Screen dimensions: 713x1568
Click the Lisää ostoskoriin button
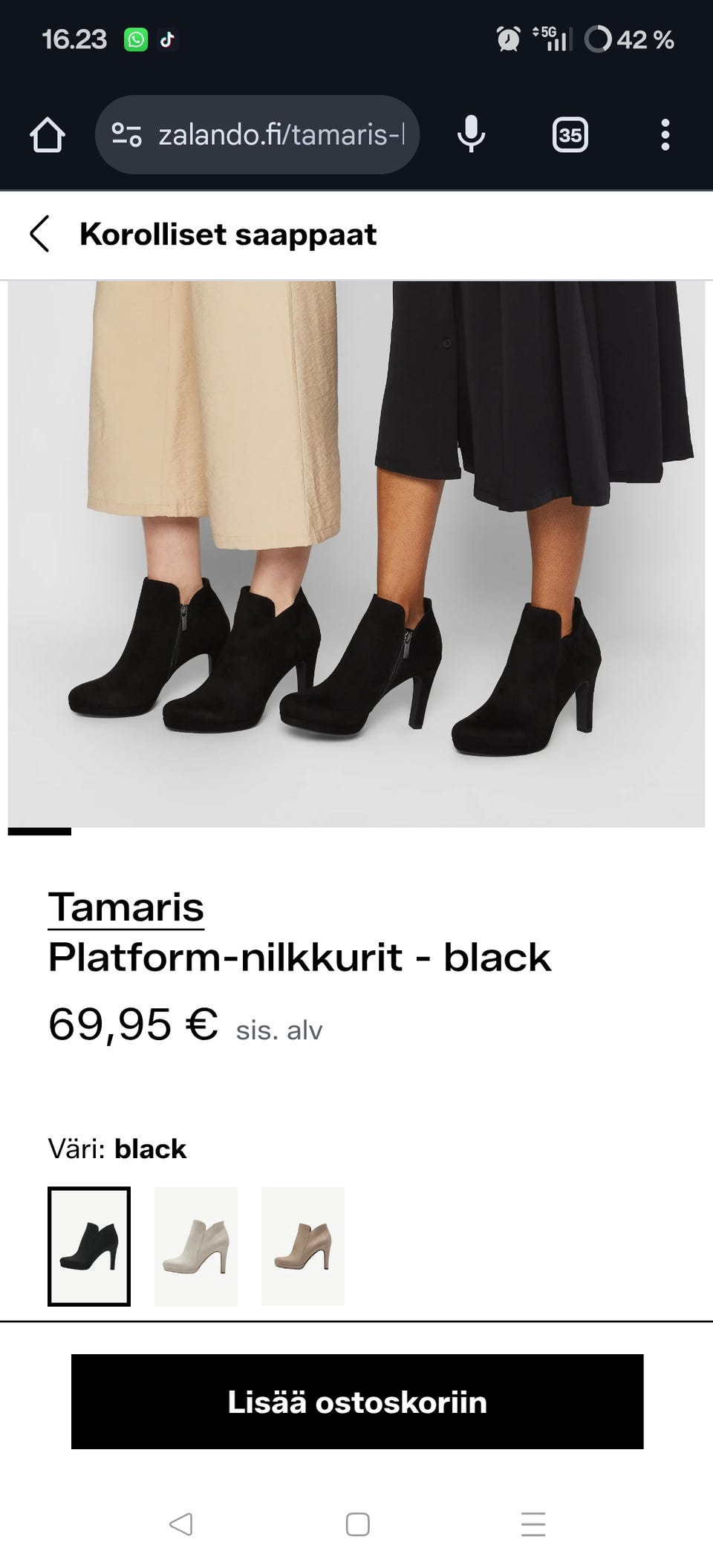click(357, 1402)
